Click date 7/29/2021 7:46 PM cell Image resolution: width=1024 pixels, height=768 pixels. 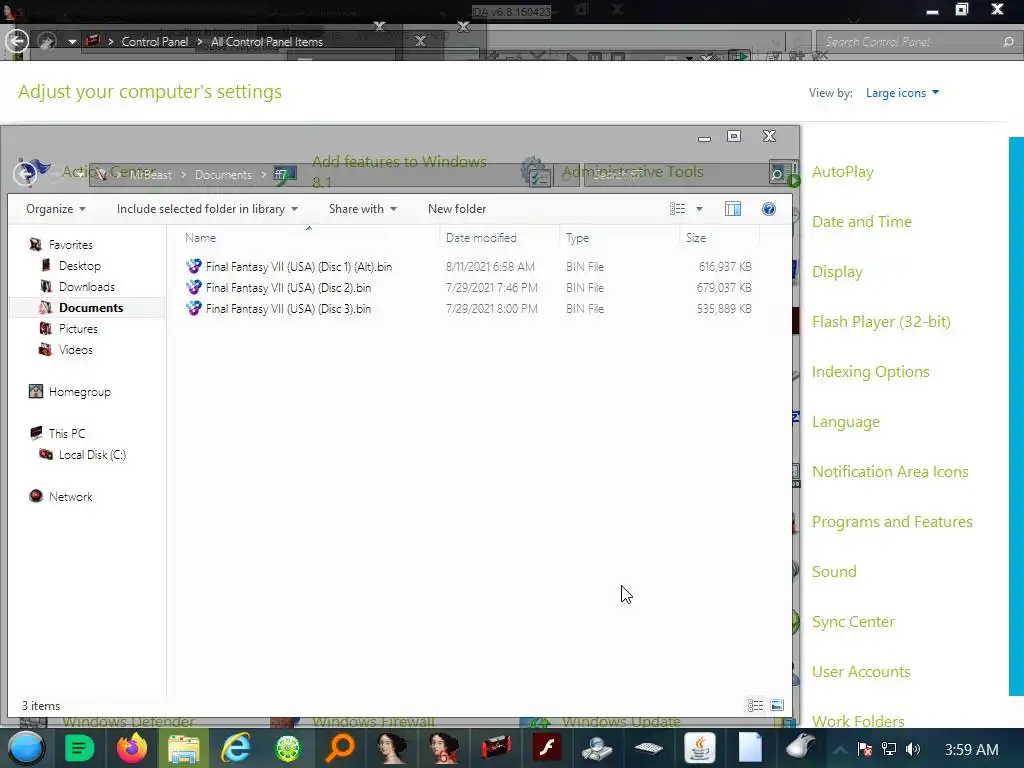pyautogui.click(x=492, y=287)
